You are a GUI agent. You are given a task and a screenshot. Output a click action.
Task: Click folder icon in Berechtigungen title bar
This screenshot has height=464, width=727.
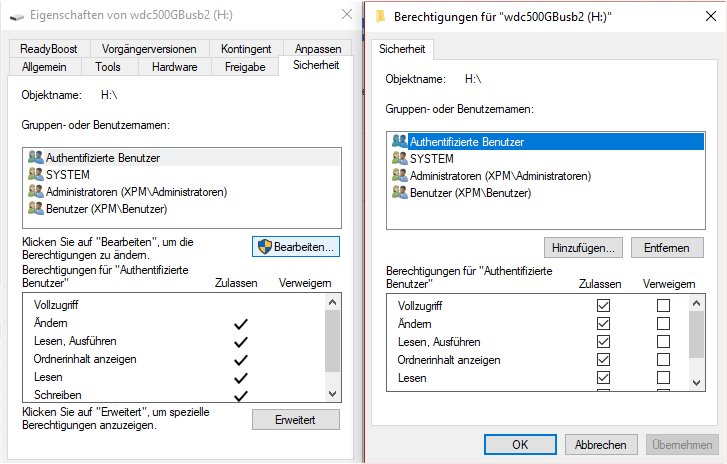[x=380, y=17]
